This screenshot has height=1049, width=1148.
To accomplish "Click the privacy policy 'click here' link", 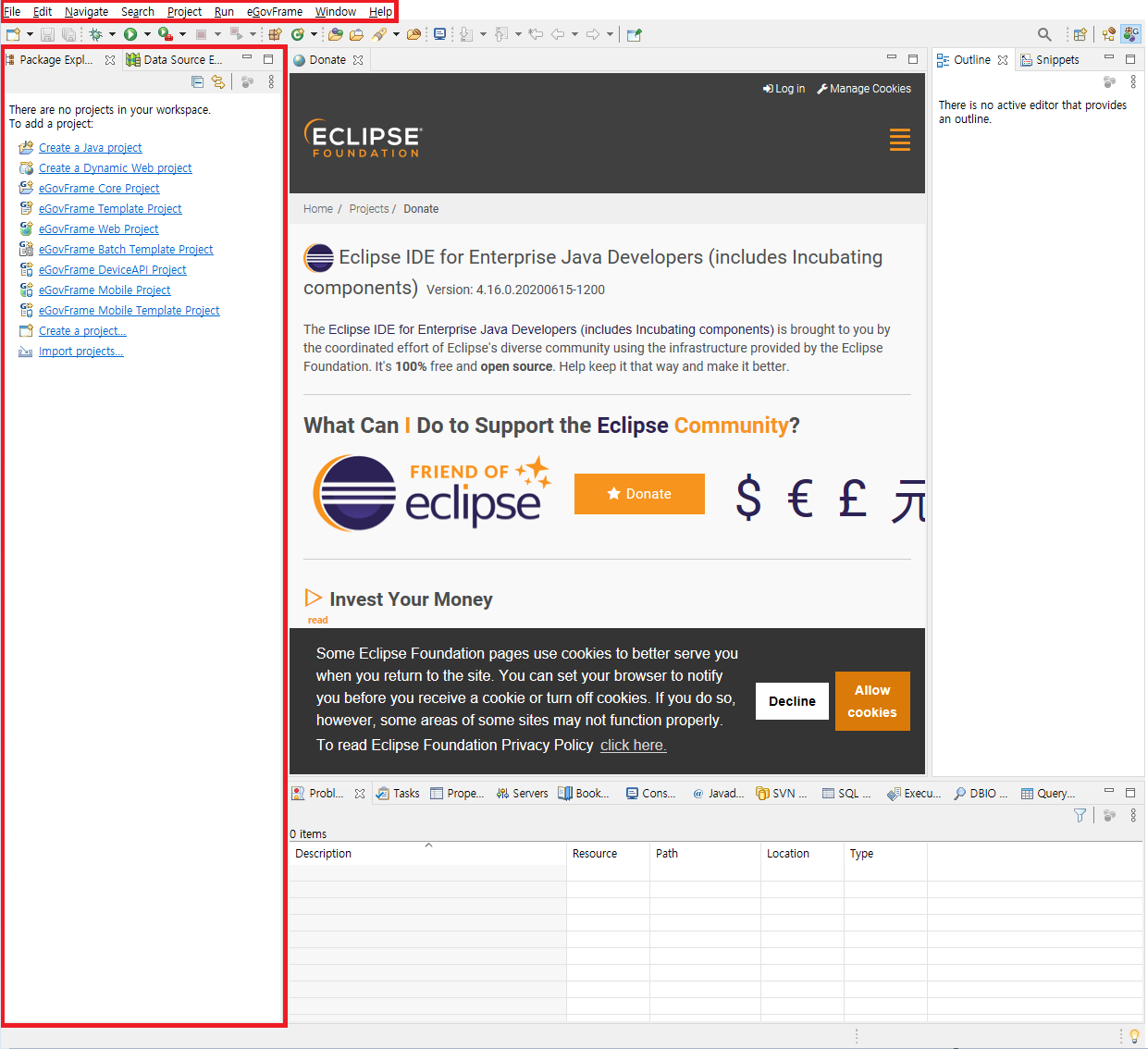I will click(634, 746).
